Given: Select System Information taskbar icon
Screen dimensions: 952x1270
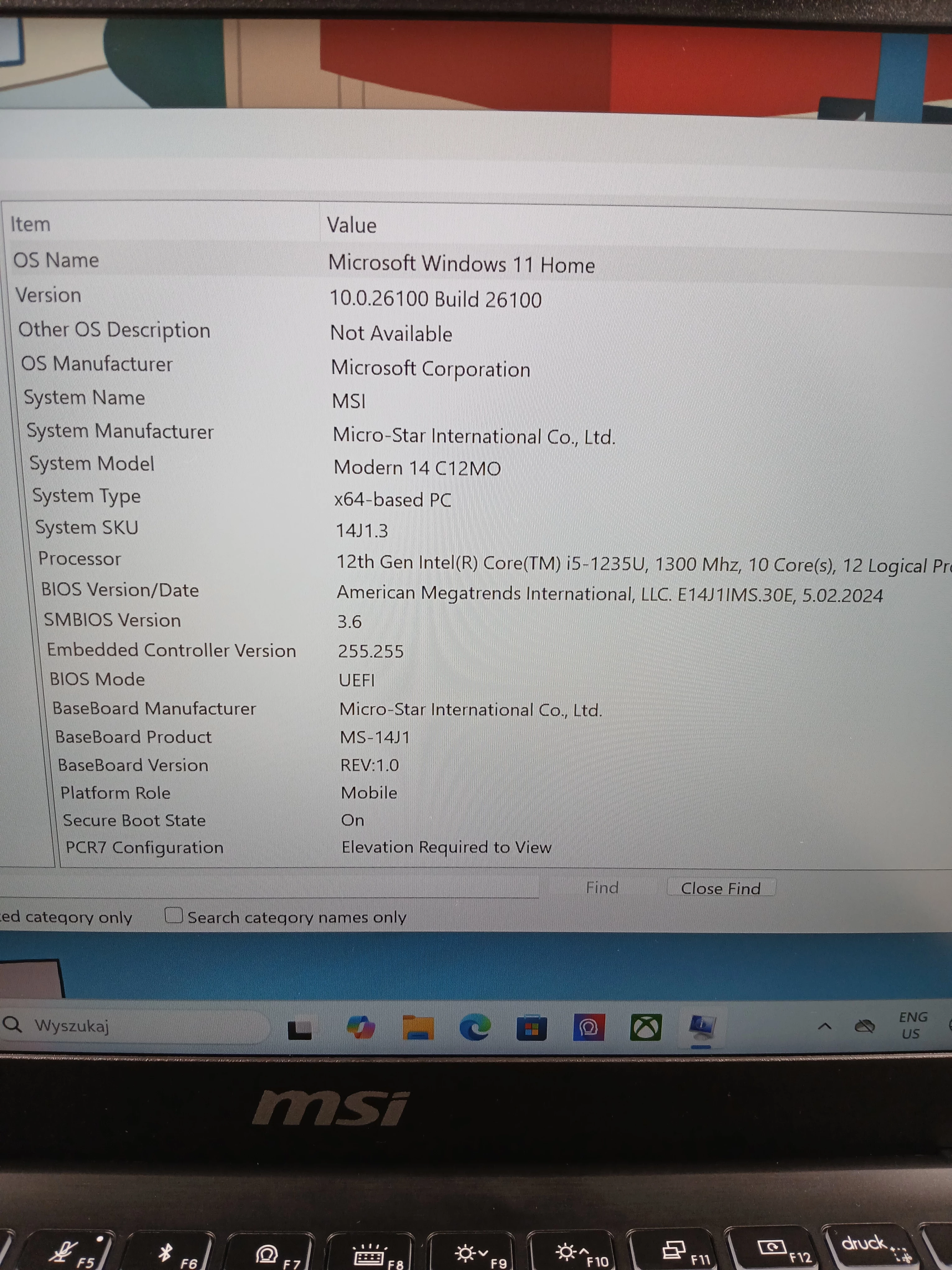Looking at the screenshot, I should pyautogui.click(x=702, y=1028).
